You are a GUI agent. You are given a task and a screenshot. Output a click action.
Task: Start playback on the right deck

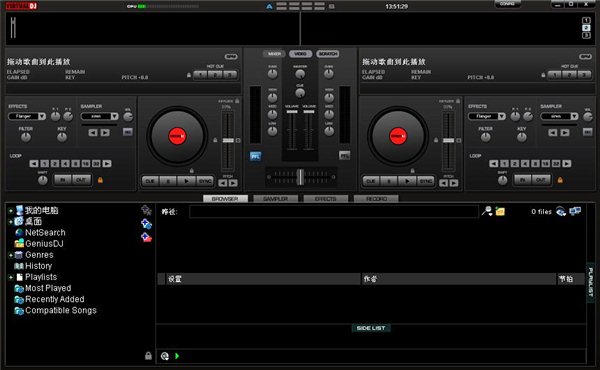pos(408,181)
